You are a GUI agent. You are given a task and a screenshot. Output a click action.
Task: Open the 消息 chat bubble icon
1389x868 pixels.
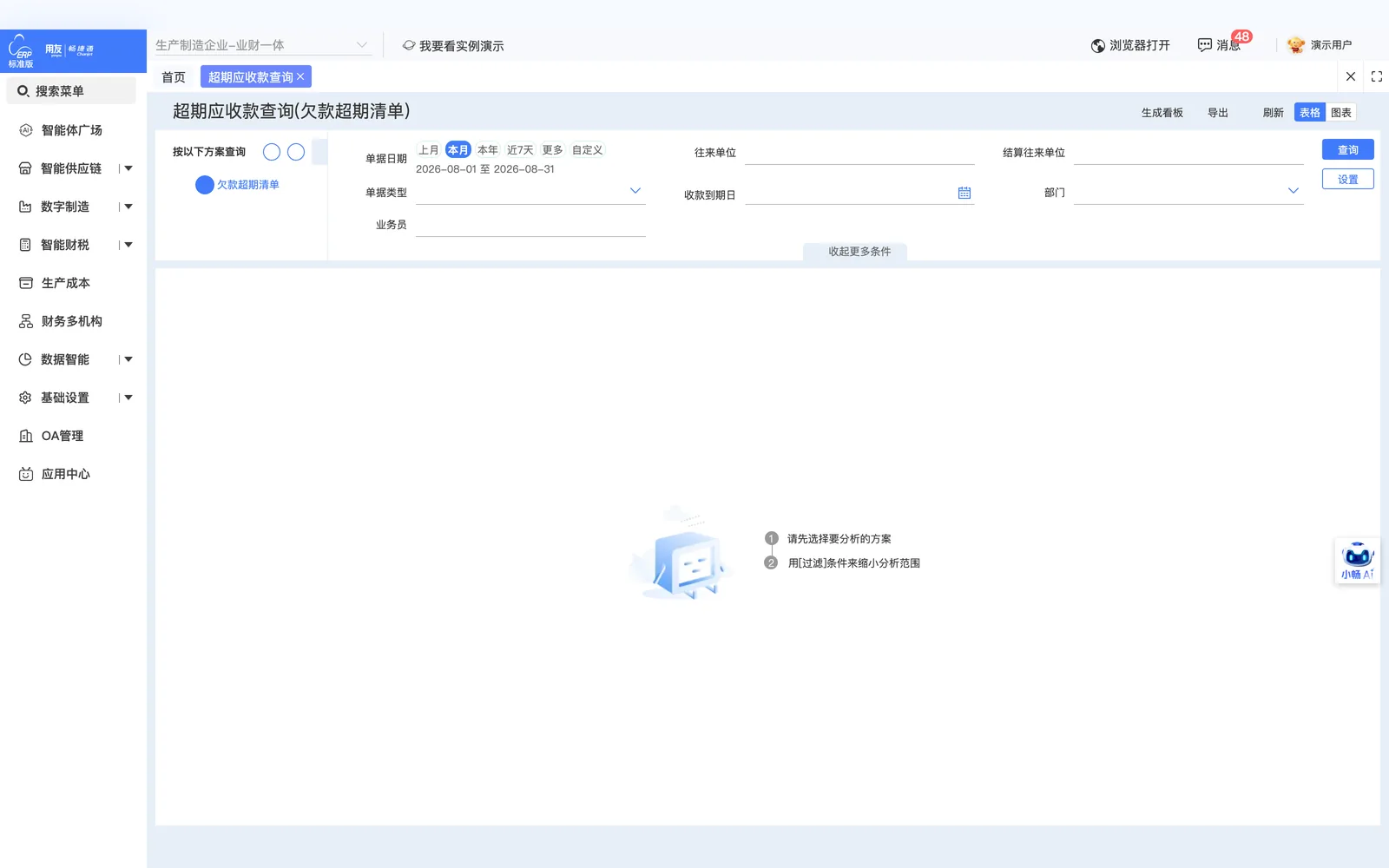(x=1205, y=45)
